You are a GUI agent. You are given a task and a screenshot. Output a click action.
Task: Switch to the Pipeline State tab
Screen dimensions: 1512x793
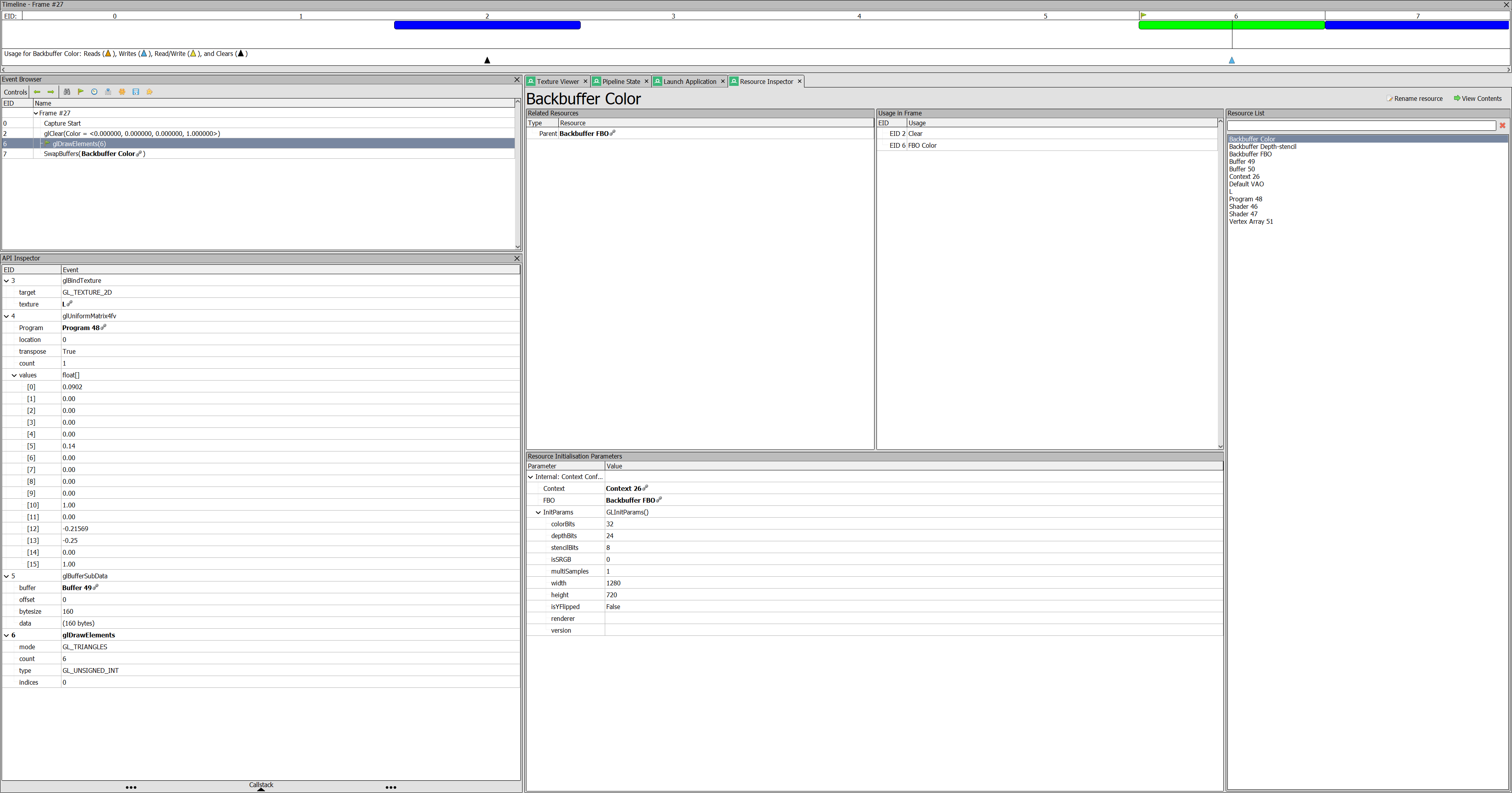pyautogui.click(x=619, y=81)
